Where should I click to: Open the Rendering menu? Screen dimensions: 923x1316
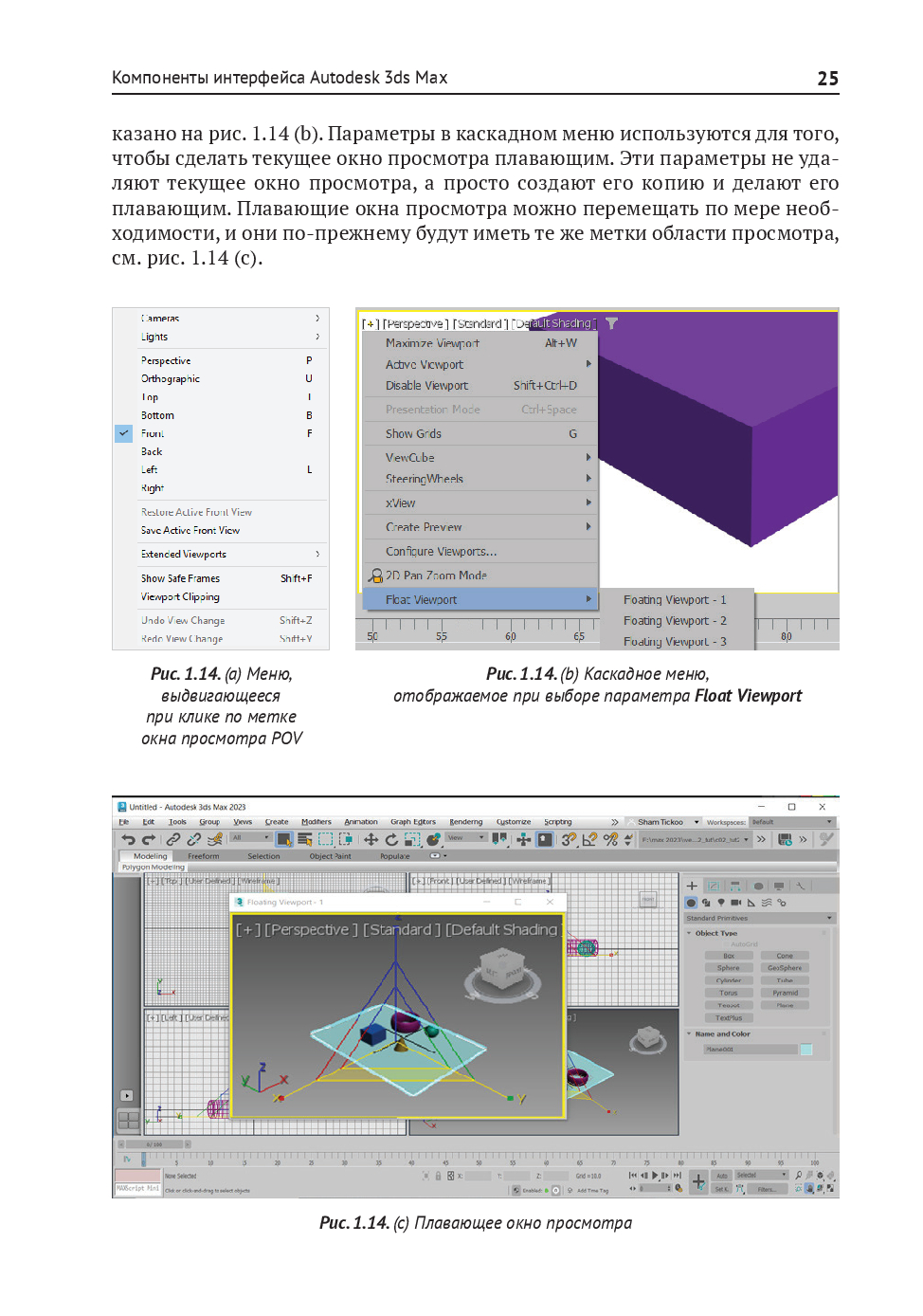tap(465, 822)
